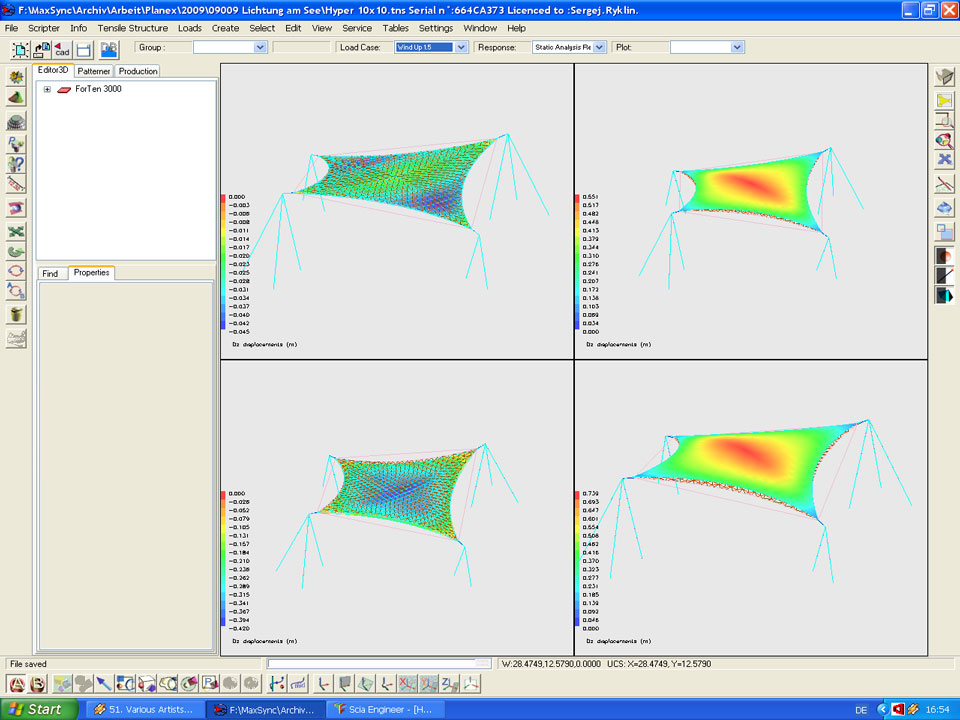
Task: Click the CAD import icon in toolbar
Action: (62, 48)
